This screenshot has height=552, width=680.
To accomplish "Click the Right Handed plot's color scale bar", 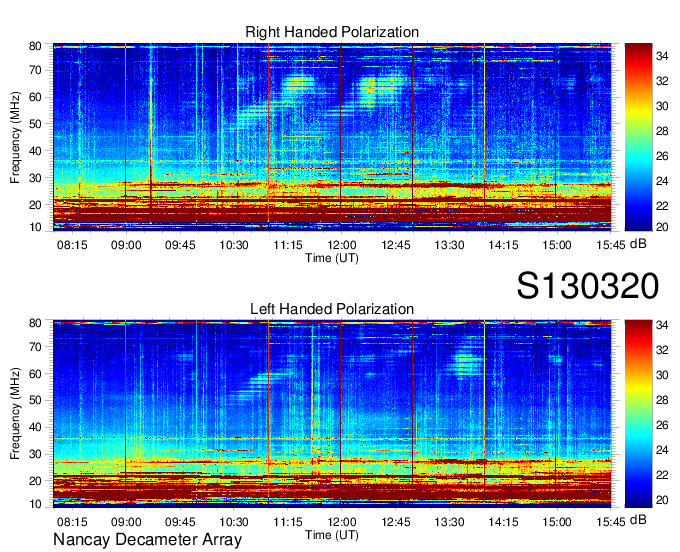I will click(x=638, y=137).
